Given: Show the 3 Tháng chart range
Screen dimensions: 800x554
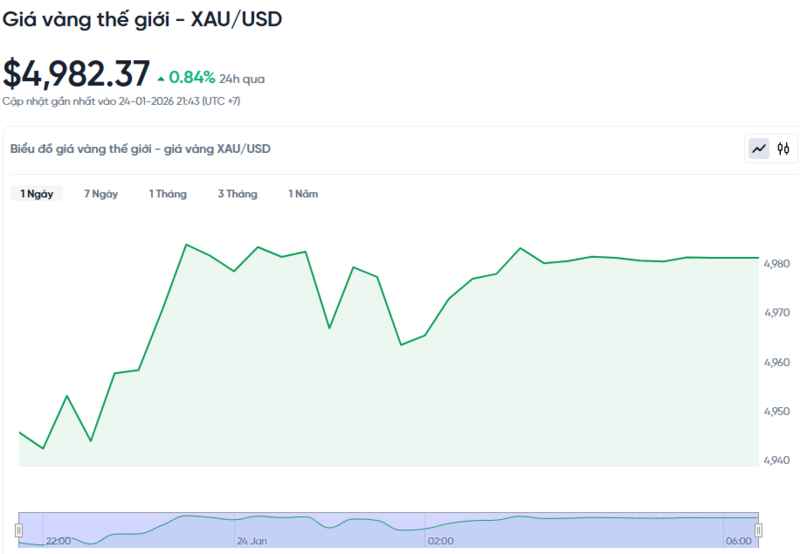Looking at the screenshot, I should click(x=237, y=194).
